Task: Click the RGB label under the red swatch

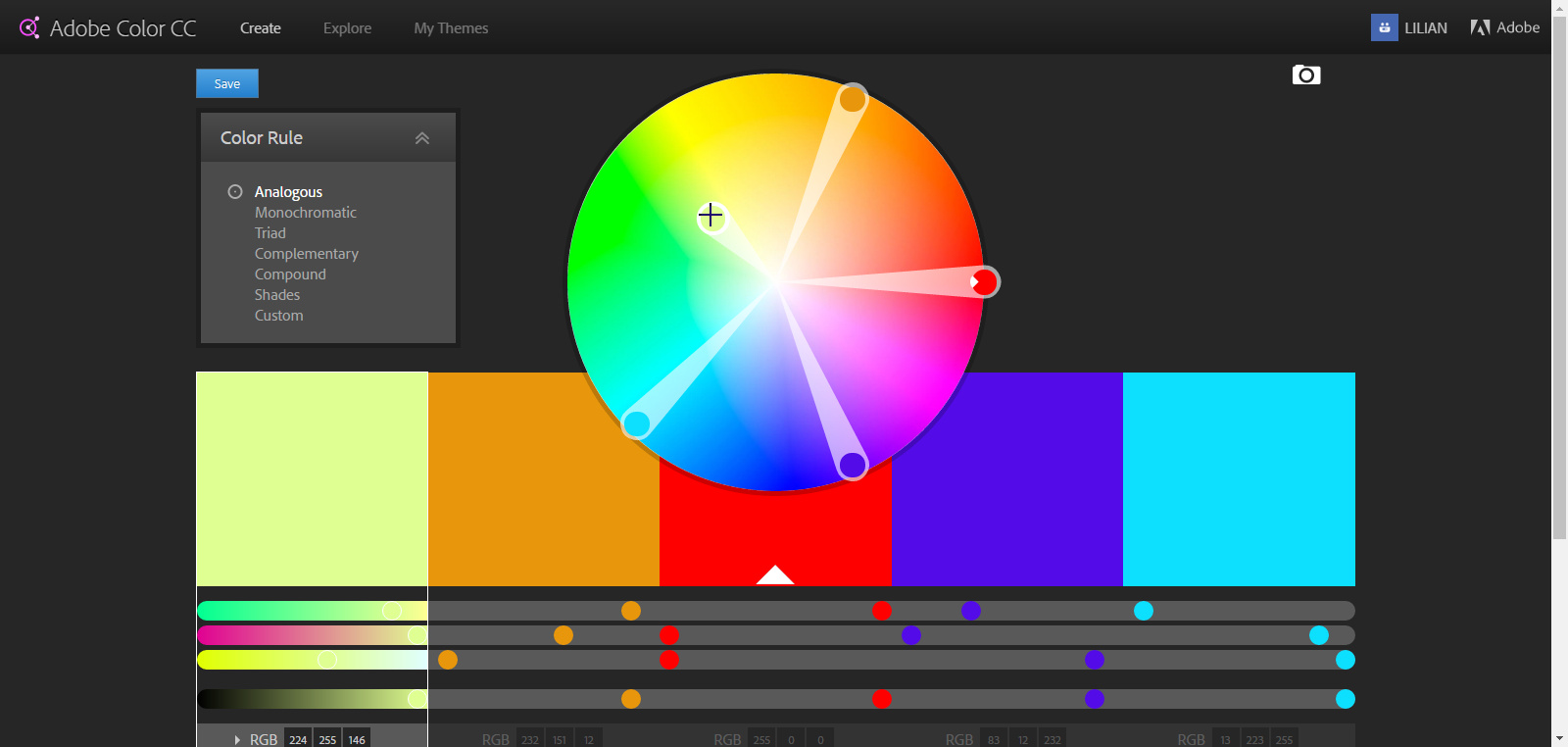Action: (x=727, y=739)
